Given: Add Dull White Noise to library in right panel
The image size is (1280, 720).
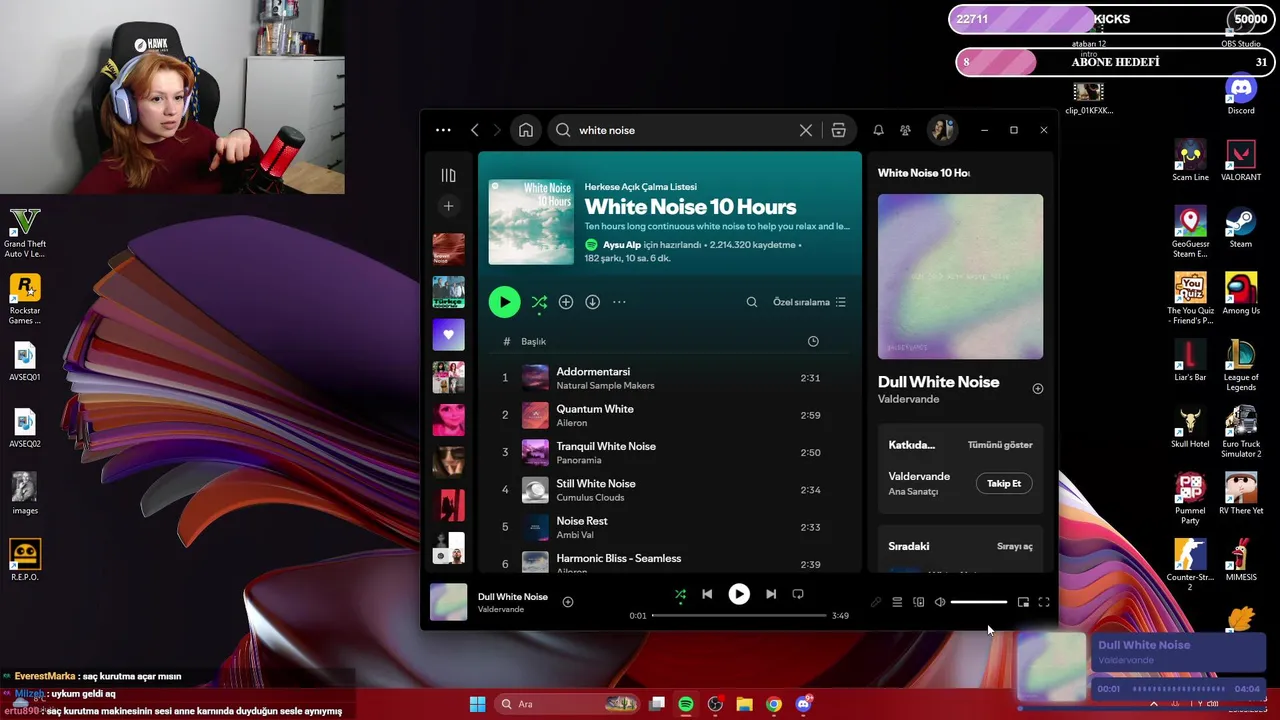Looking at the screenshot, I should point(1037,389).
